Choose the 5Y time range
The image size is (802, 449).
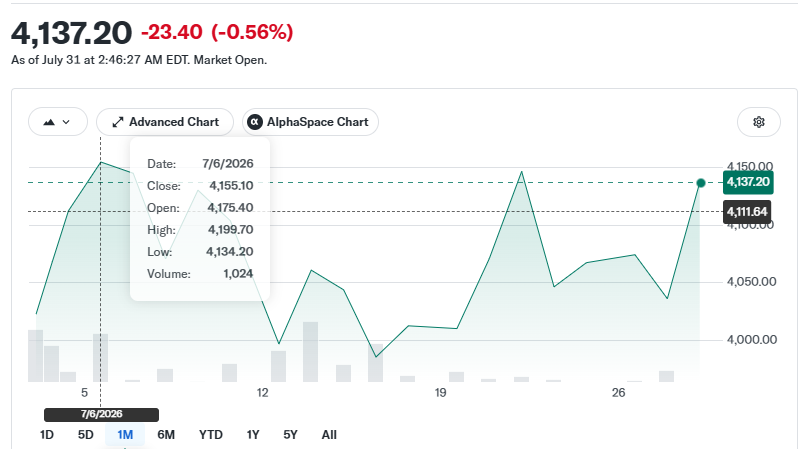290,435
